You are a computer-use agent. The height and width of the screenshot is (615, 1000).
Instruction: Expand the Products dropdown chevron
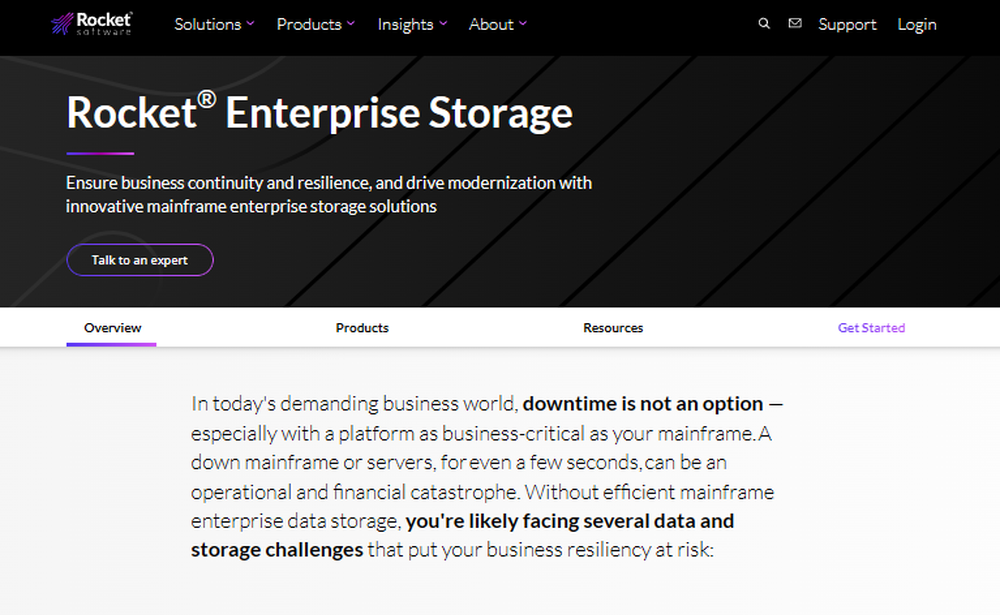coord(349,23)
